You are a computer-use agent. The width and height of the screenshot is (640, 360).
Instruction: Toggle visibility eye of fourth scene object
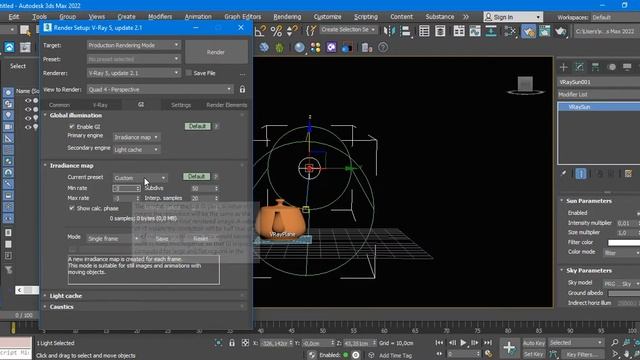[x=28, y=127]
